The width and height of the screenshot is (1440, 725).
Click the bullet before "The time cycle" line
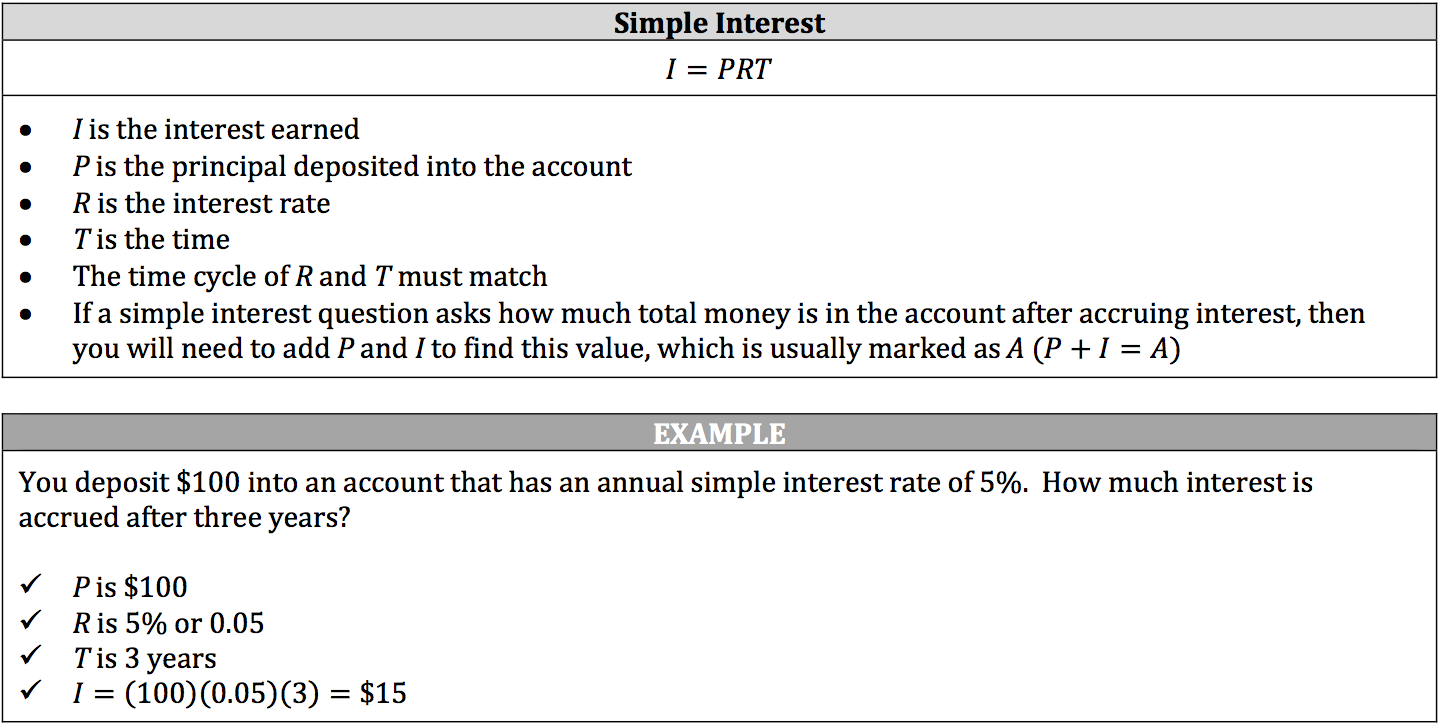point(27,278)
